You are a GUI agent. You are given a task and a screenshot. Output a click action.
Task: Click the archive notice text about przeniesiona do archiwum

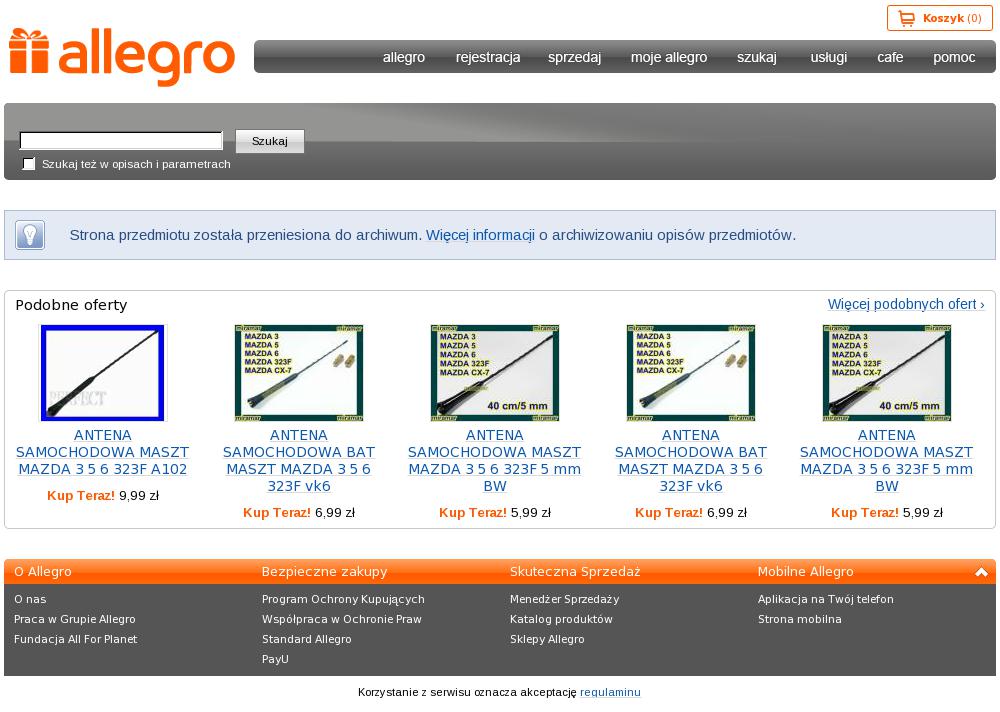click(246, 235)
